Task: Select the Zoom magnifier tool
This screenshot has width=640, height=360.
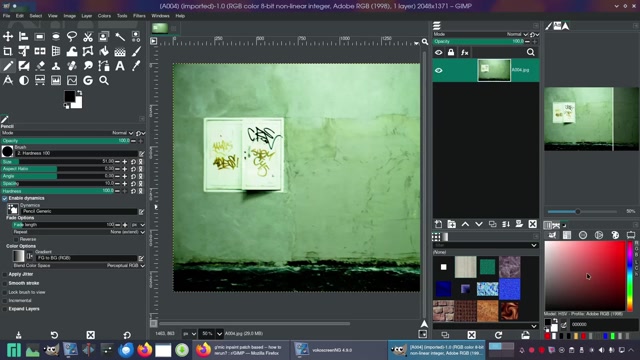Action: coord(104,80)
